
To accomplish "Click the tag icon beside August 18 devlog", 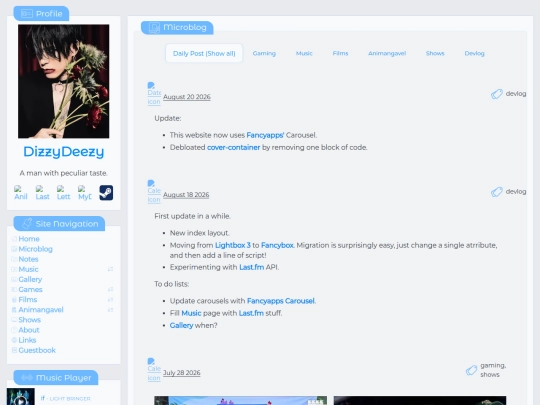I will 497,191.
